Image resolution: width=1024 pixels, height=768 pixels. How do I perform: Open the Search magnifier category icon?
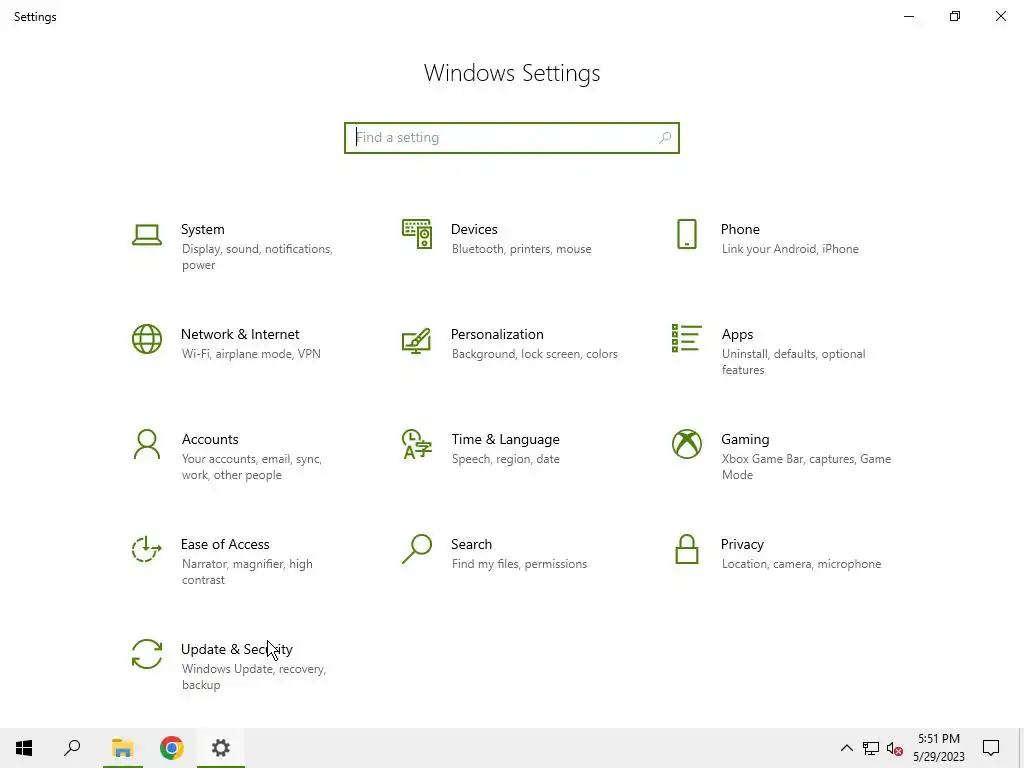[x=417, y=549]
